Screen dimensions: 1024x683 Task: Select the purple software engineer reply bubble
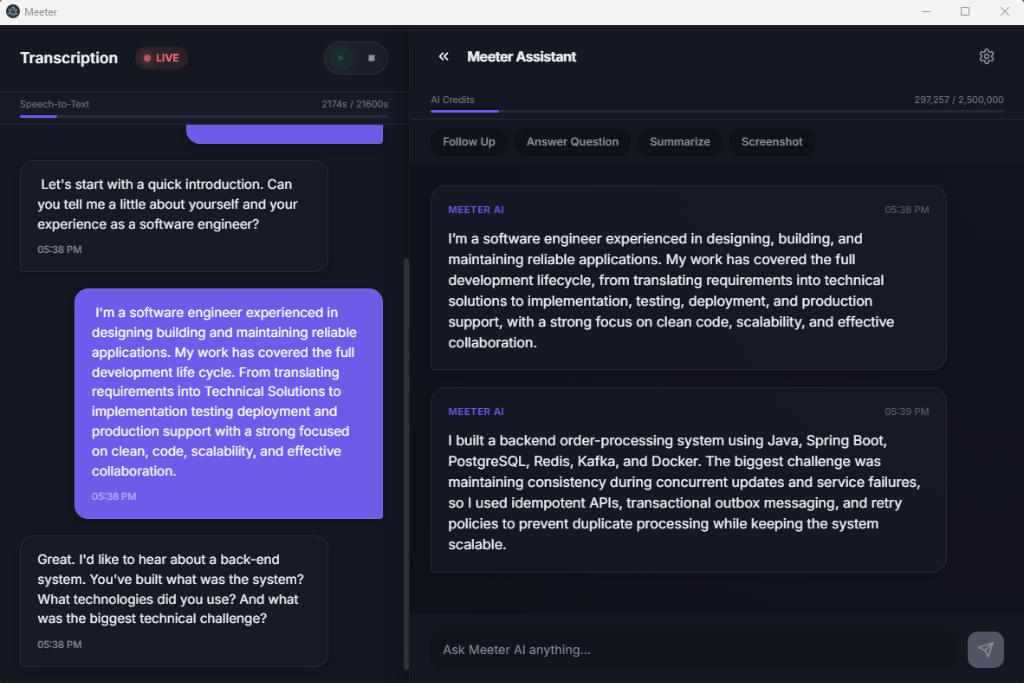[229, 404]
